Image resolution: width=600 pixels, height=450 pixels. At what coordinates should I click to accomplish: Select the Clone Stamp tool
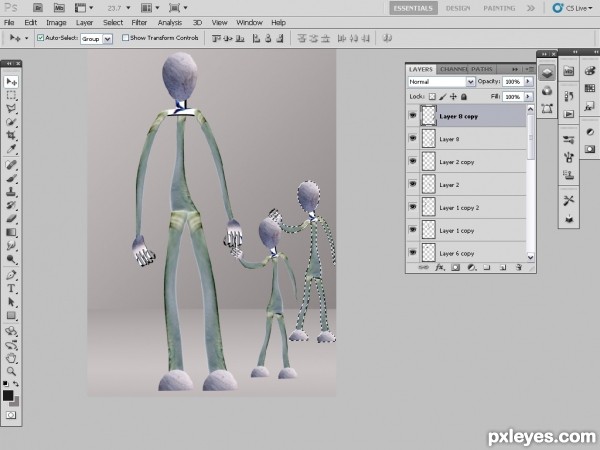pos(11,192)
